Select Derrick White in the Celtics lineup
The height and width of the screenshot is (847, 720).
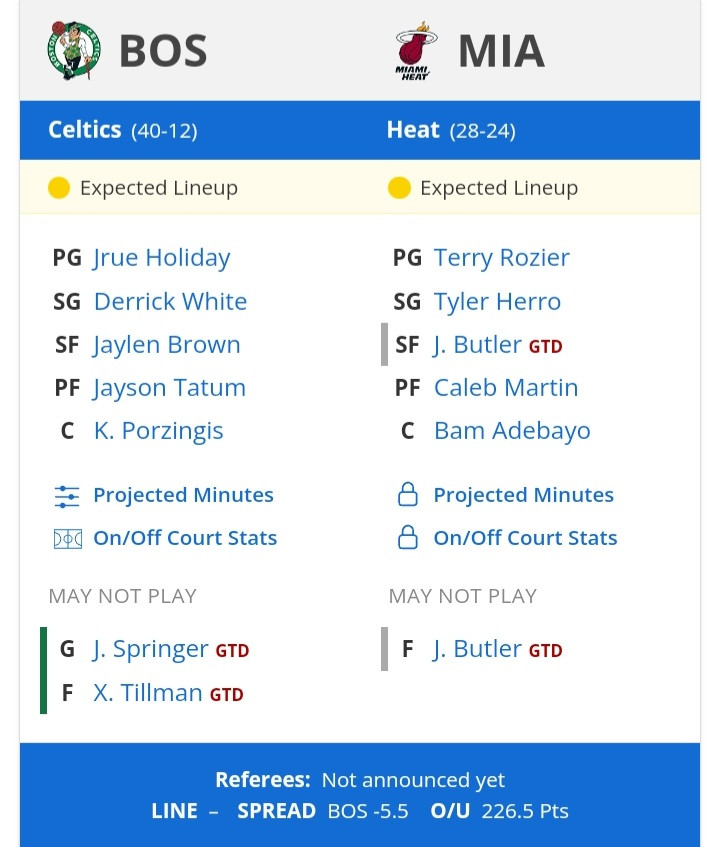pos(170,301)
